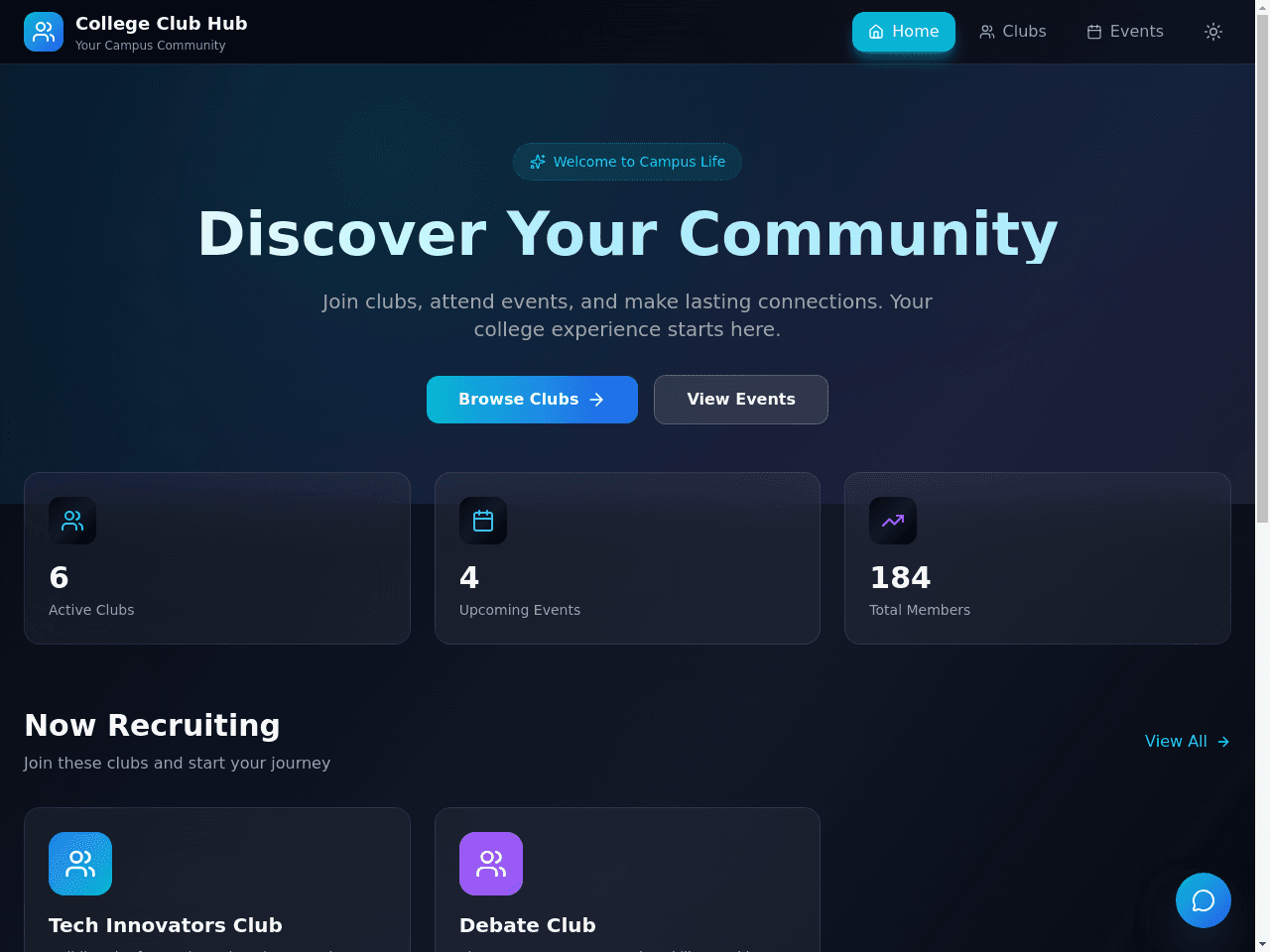Click the College Club Hub logo icon
The height and width of the screenshot is (952, 1270).
tap(44, 32)
